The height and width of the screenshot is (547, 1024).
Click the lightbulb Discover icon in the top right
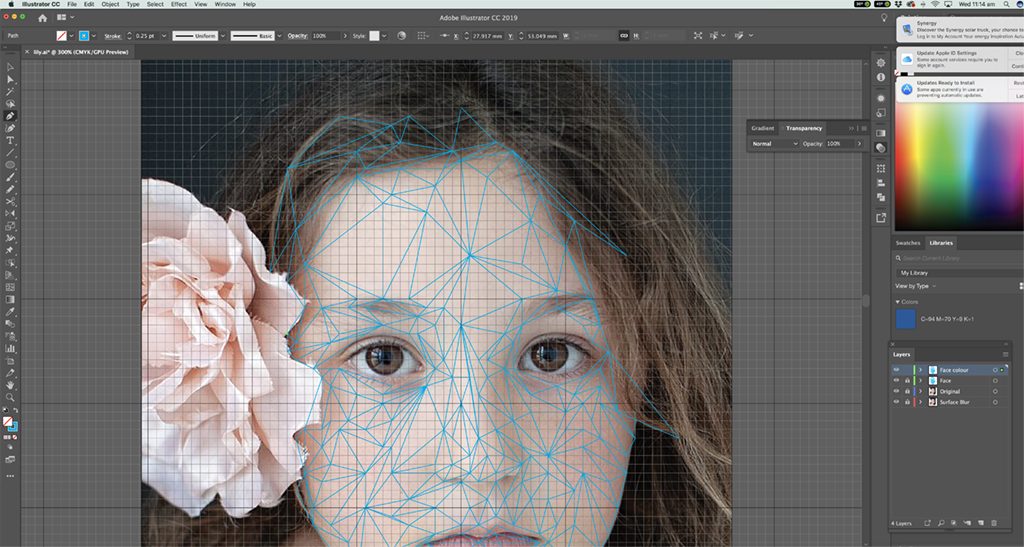click(x=884, y=18)
